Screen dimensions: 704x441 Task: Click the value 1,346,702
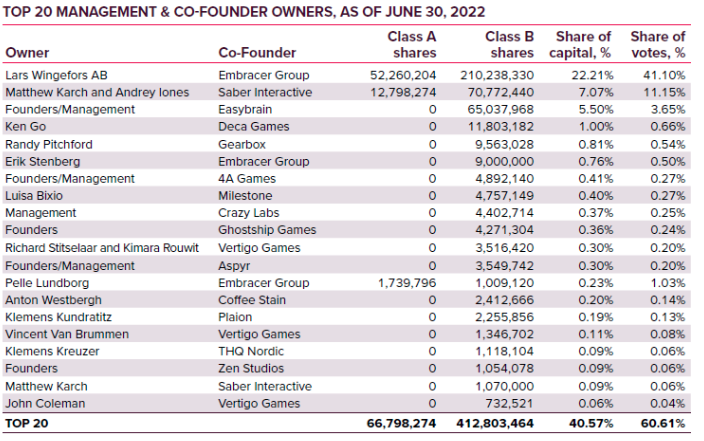click(504, 334)
